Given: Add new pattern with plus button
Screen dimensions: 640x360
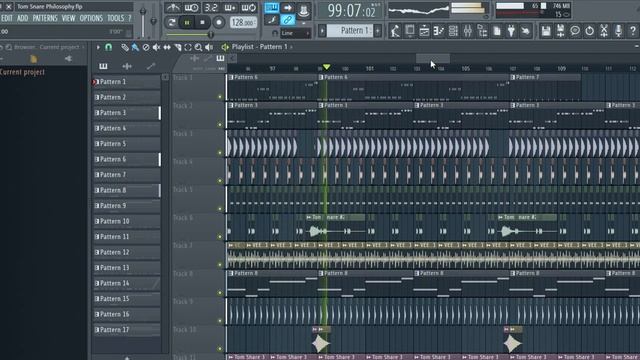Looking at the screenshot, I should click(x=378, y=31).
